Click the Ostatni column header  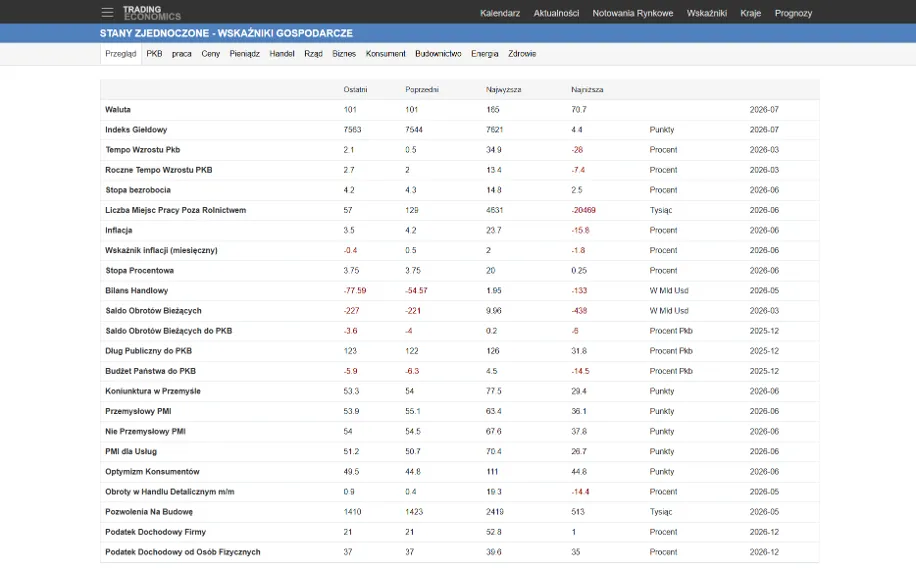tap(355, 90)
